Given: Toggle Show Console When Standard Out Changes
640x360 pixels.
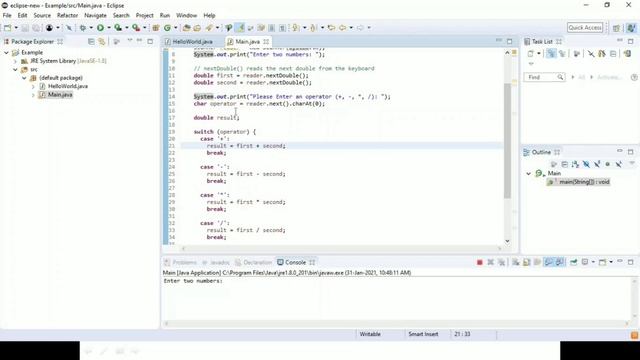Looking at the screenshot, I should (549, 262).
